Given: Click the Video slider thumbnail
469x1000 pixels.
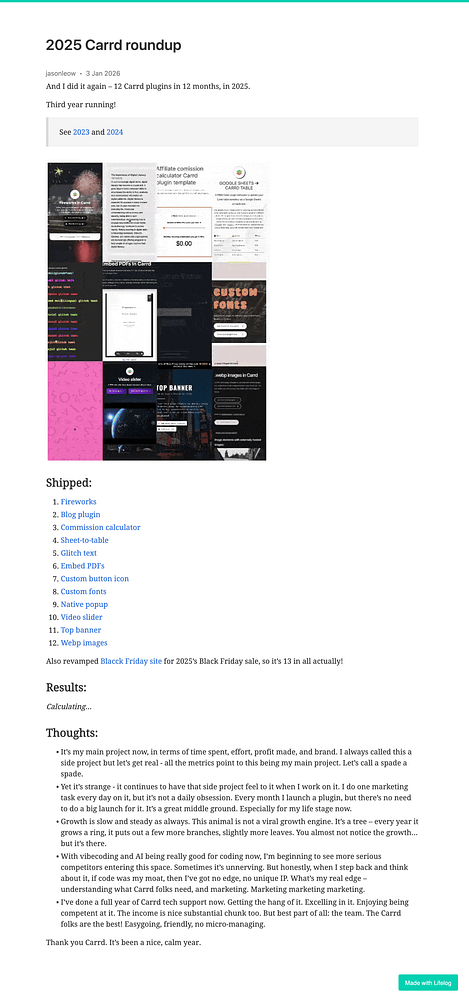Looking at the screenshot, I should (x=130, y=409).
